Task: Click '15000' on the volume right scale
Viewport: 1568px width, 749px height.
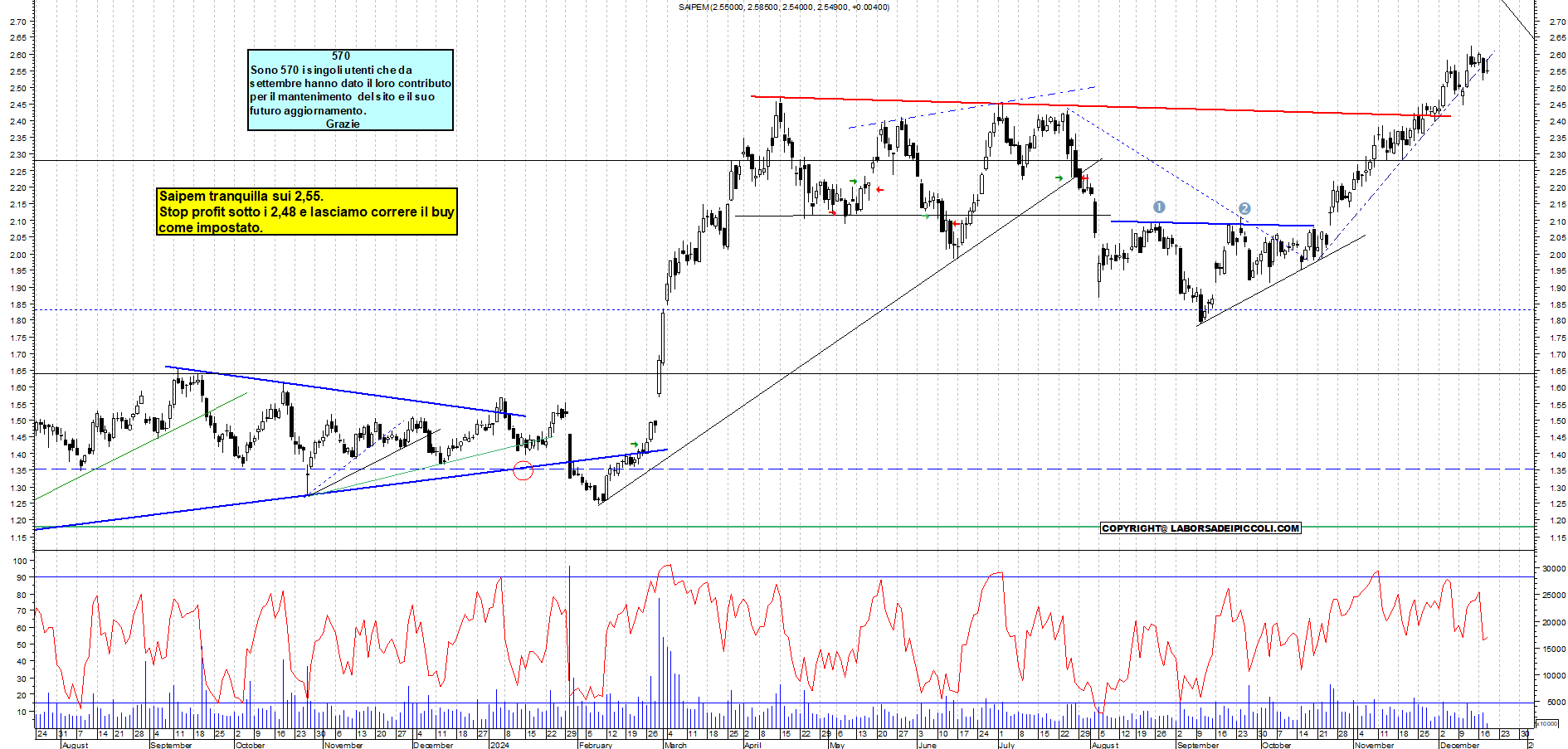Action: coord(1554,649)
